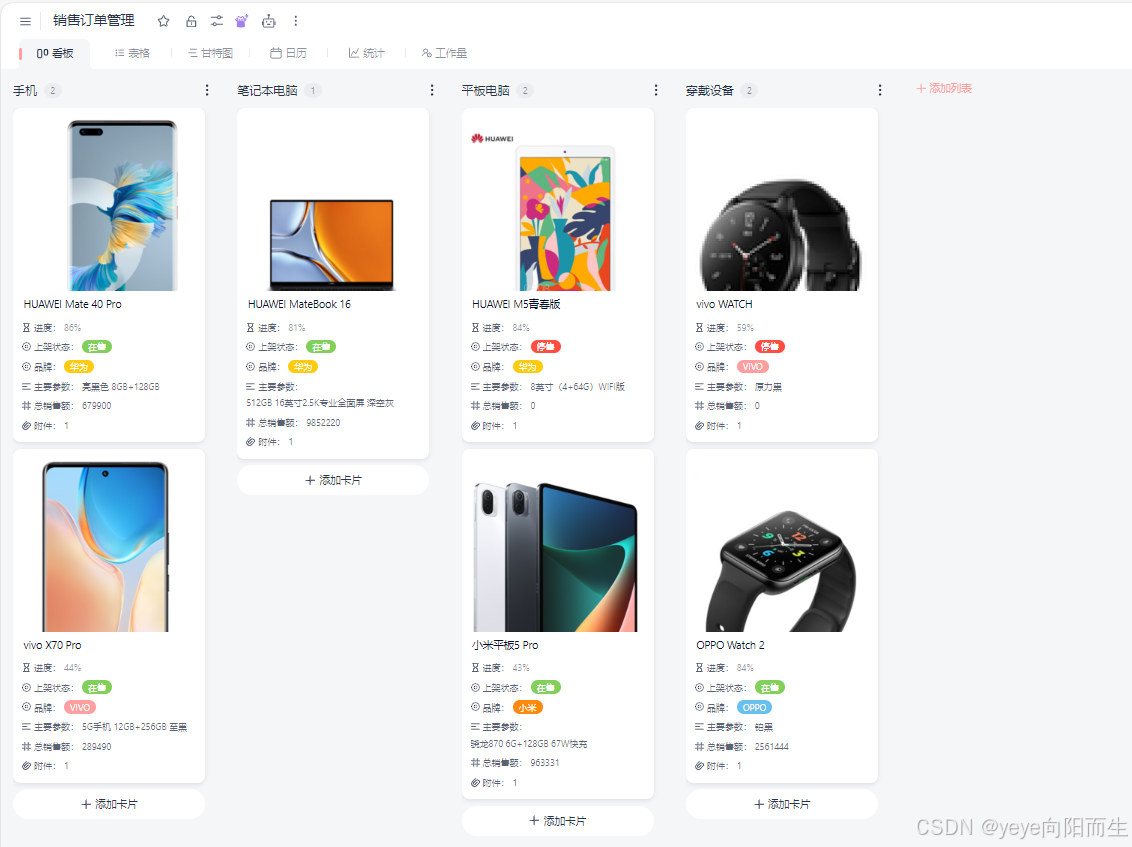Open HUAWEI M5青春版 tablet image
This screenshot has height=847, width=1132.
566,217
